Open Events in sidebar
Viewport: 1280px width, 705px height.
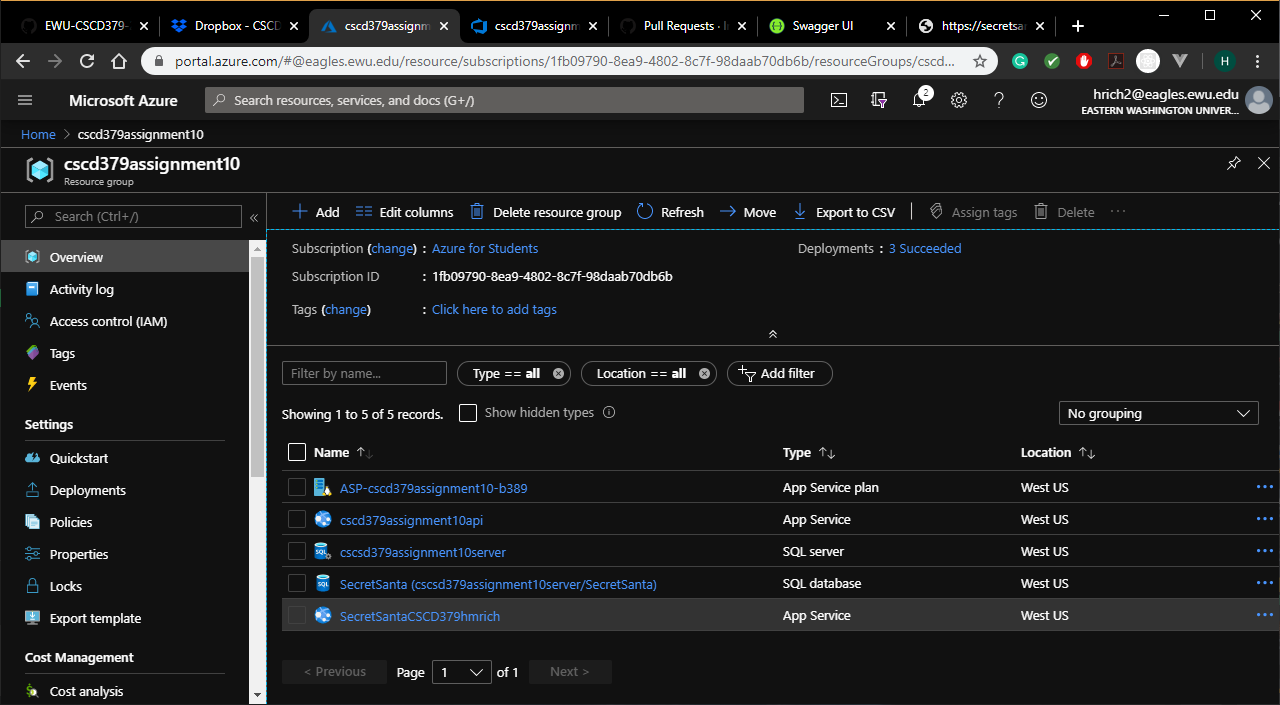tap(125, 385)
